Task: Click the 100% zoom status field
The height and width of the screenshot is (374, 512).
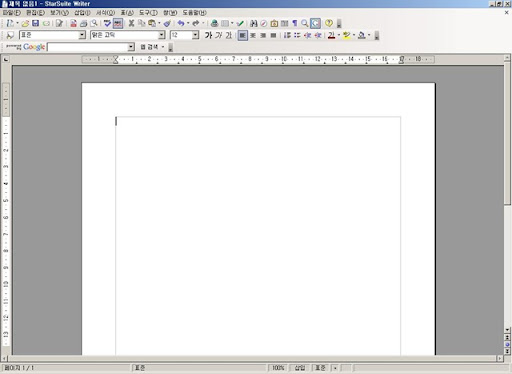Action: coord(278,368)
